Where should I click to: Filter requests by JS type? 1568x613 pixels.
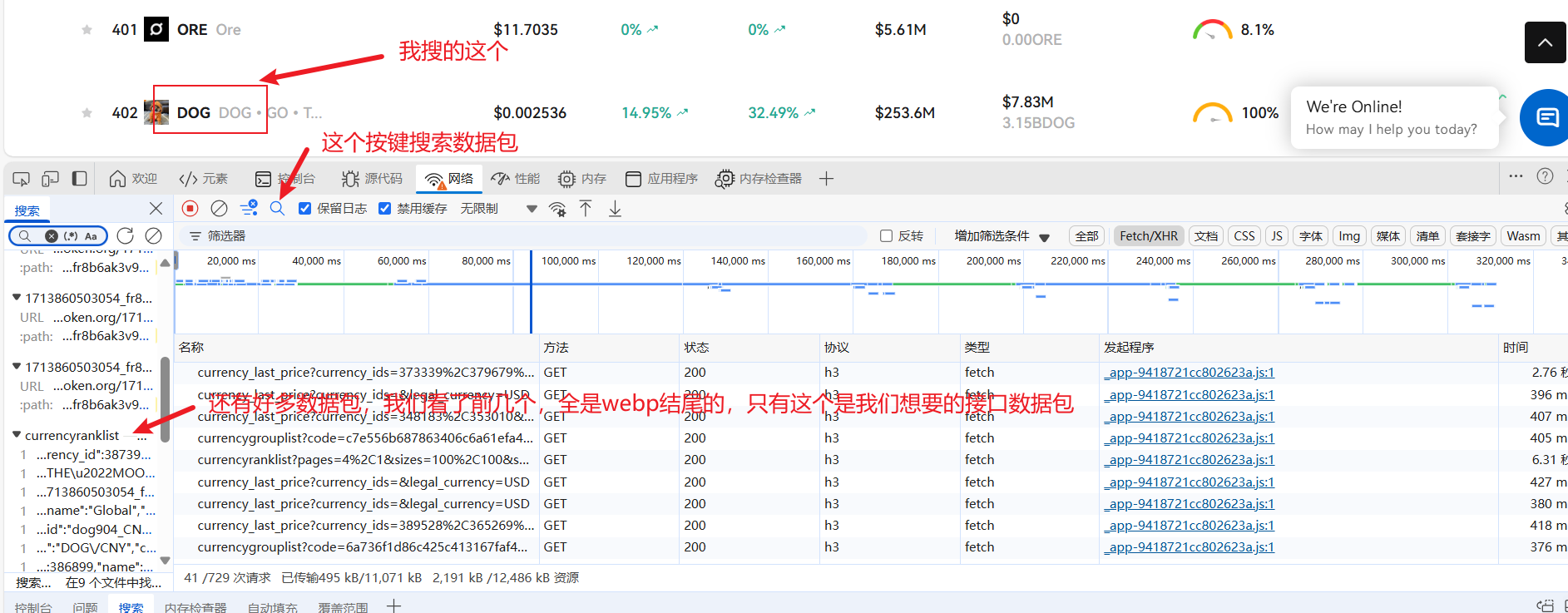(x=1276, y=236)
